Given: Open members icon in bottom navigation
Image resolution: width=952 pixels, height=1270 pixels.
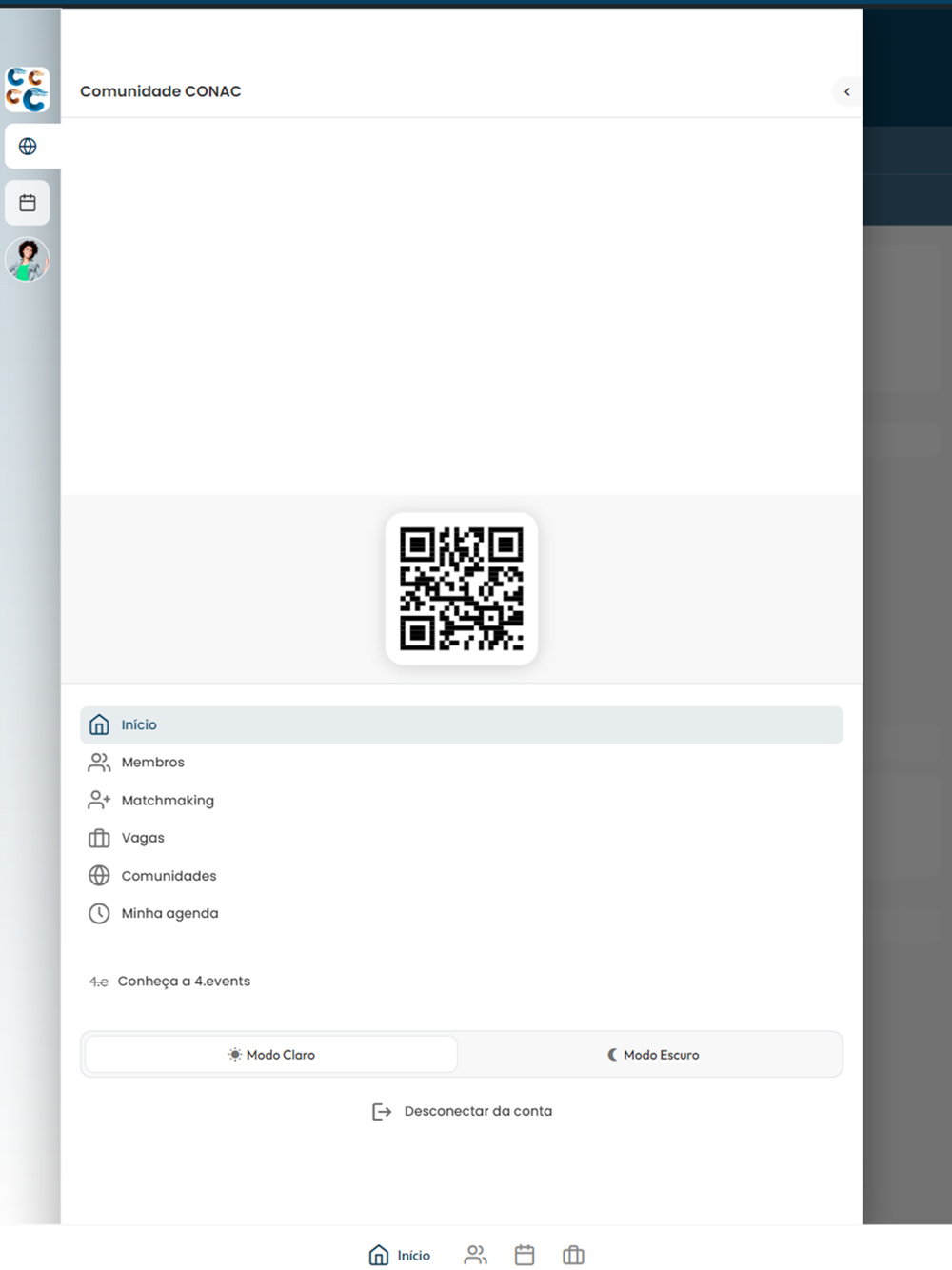Looking at the screenshot, I should (x=475, y=1255).
